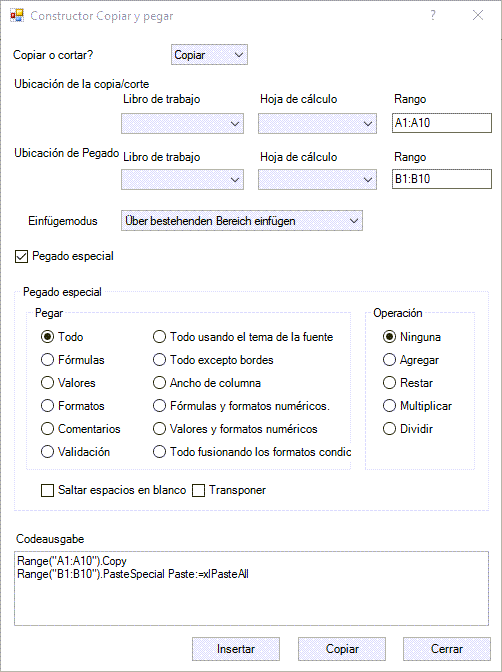Click the help question mark icon
502x672 pixels.
click(433, 15)
